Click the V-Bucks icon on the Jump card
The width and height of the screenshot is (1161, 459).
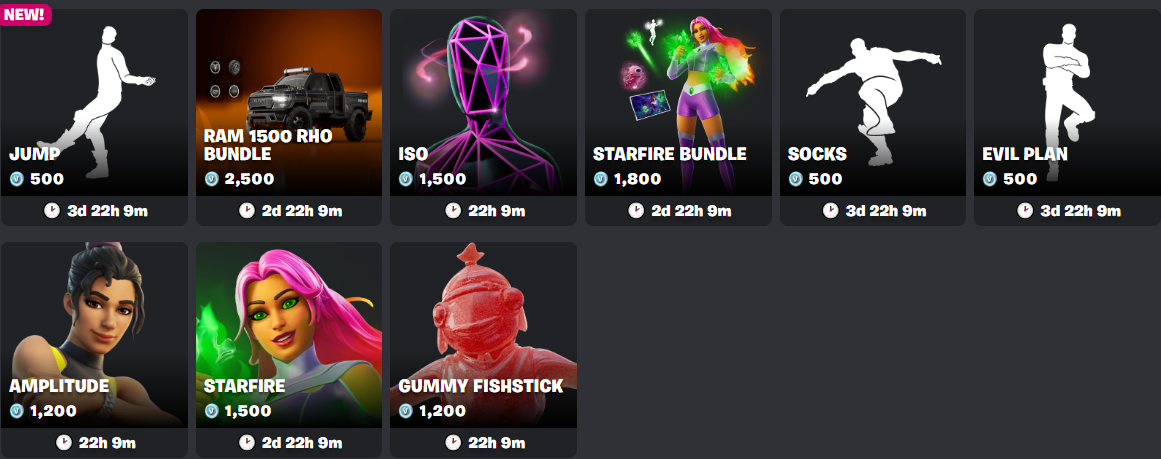(x=16, y=179)
